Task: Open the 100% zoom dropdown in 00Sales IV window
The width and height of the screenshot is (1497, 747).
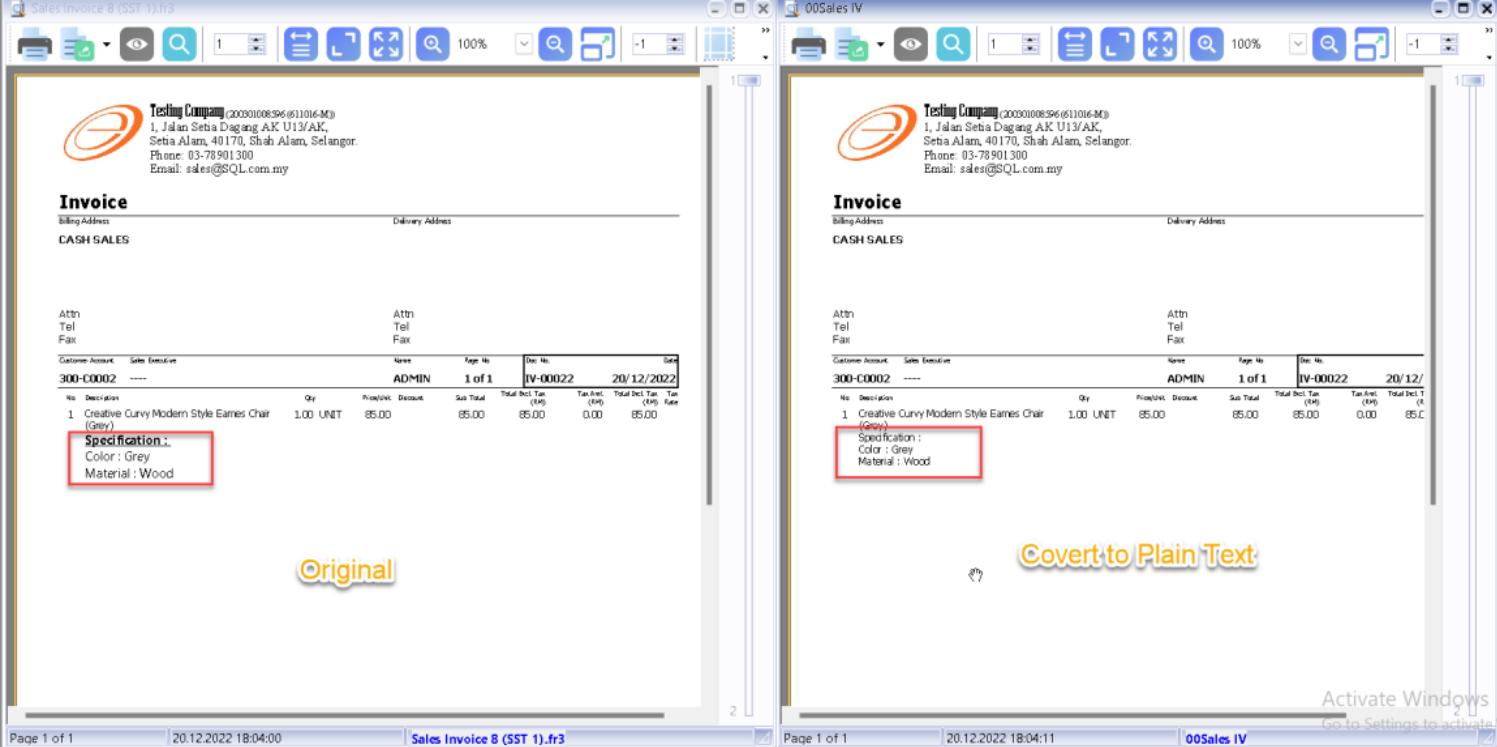Action: pos(1297,45)
